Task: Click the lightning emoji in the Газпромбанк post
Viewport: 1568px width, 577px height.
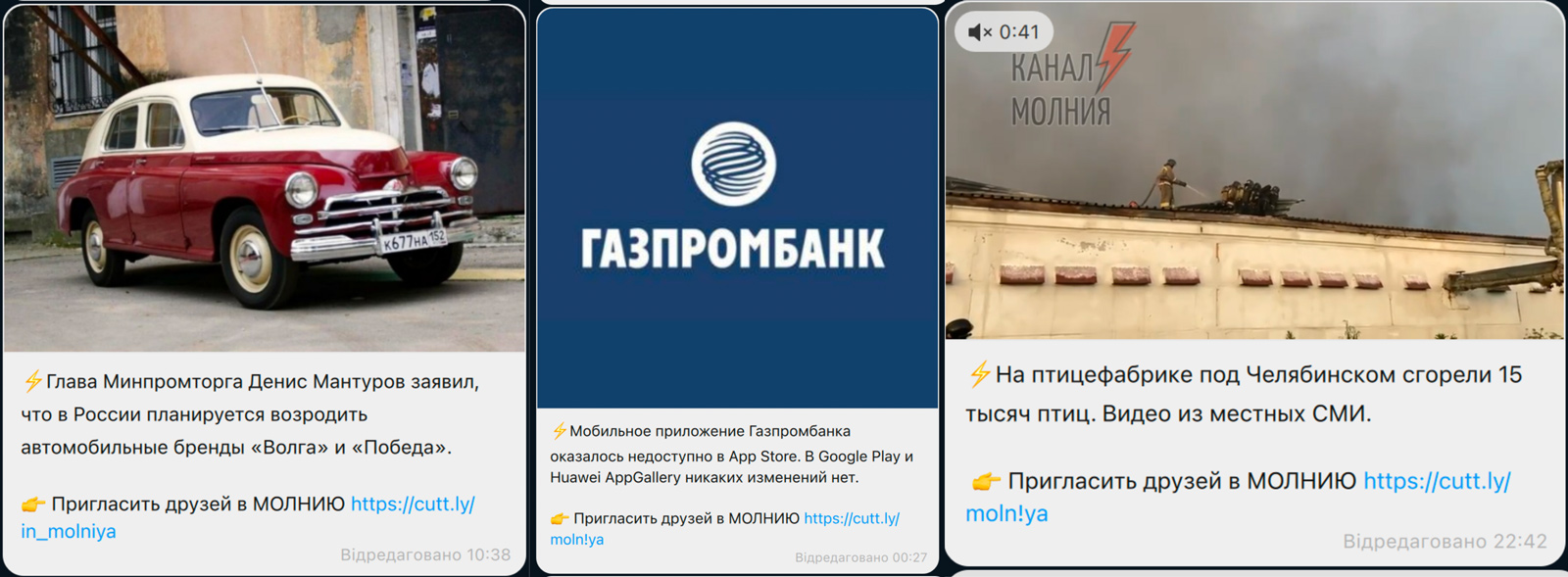Action: point(559,431)
